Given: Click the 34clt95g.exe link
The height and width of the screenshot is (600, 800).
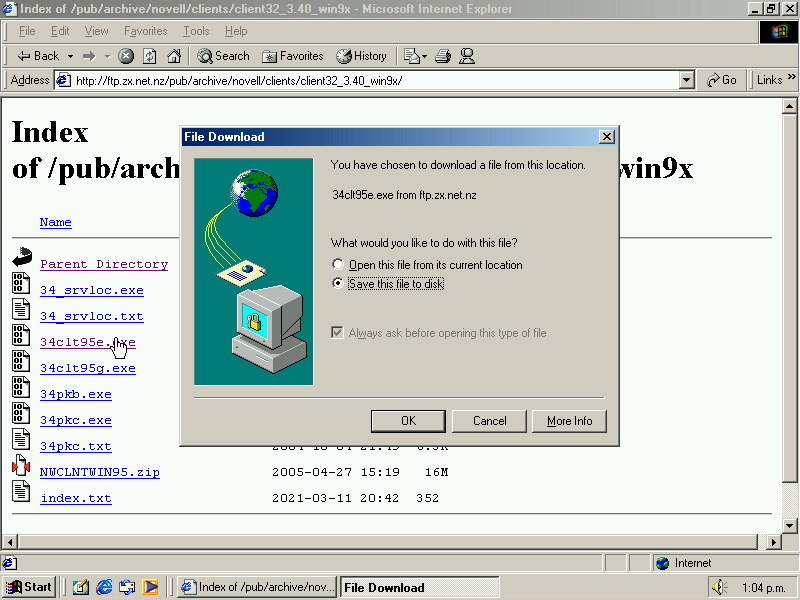Looking at the screenshot, I should click(x=88, y=368).
